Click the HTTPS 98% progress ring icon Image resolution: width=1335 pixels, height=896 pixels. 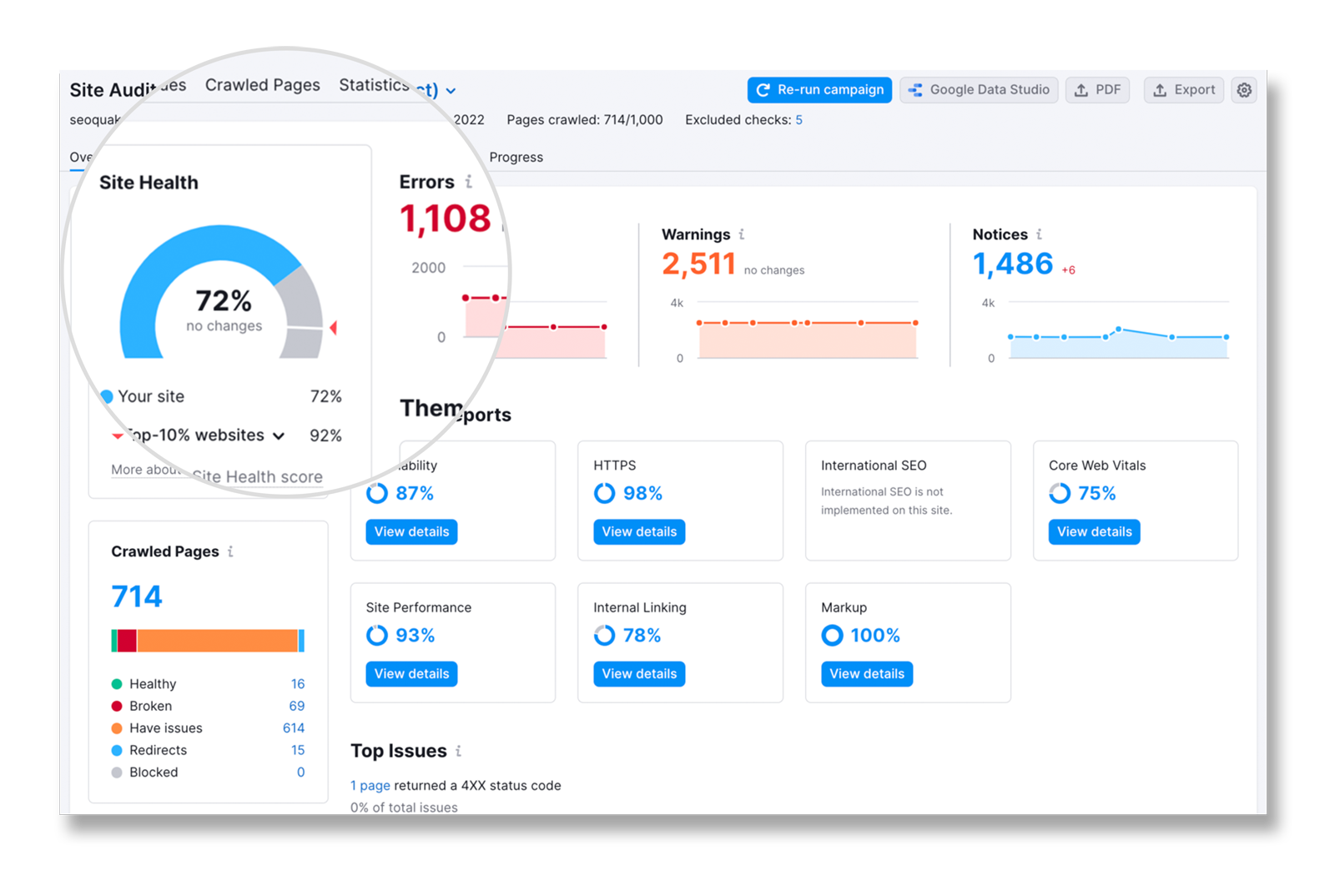604,494
